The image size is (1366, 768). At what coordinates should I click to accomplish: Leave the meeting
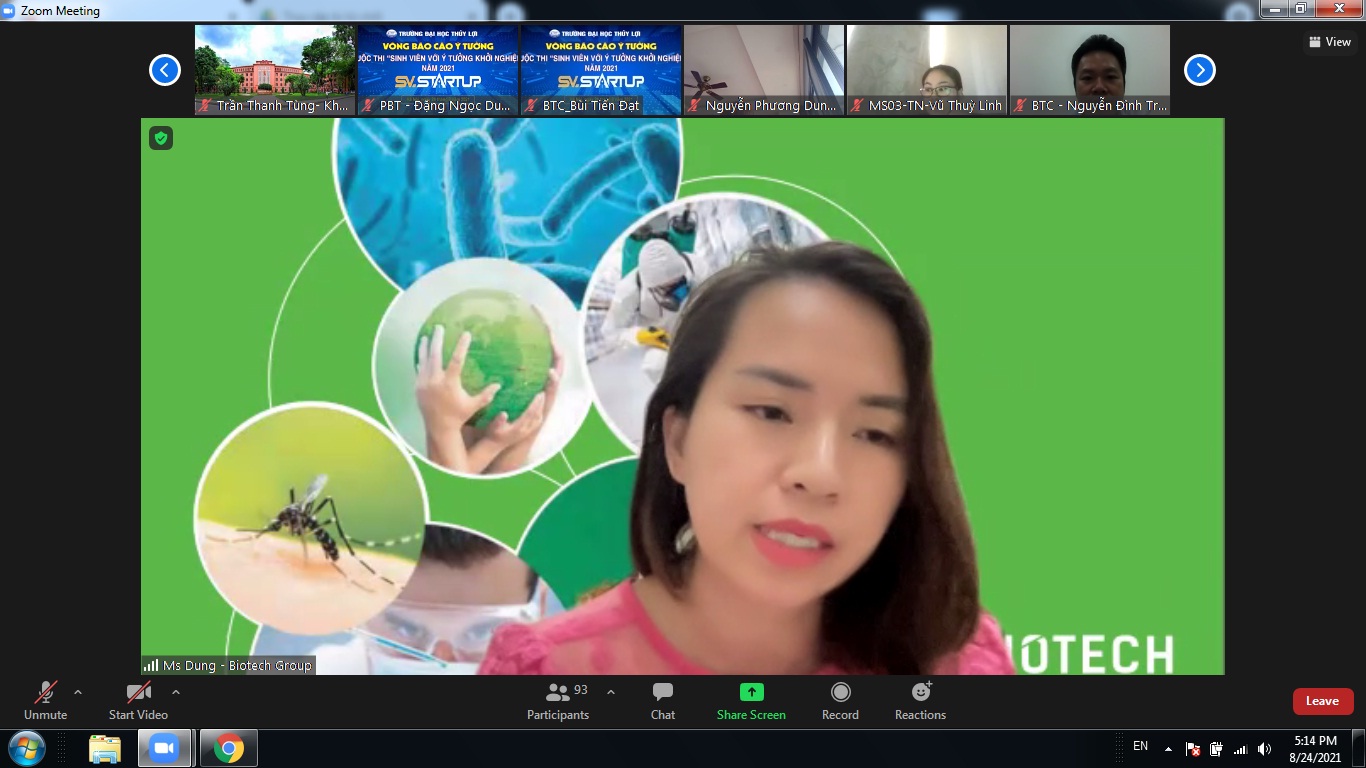coord(1322,701)
